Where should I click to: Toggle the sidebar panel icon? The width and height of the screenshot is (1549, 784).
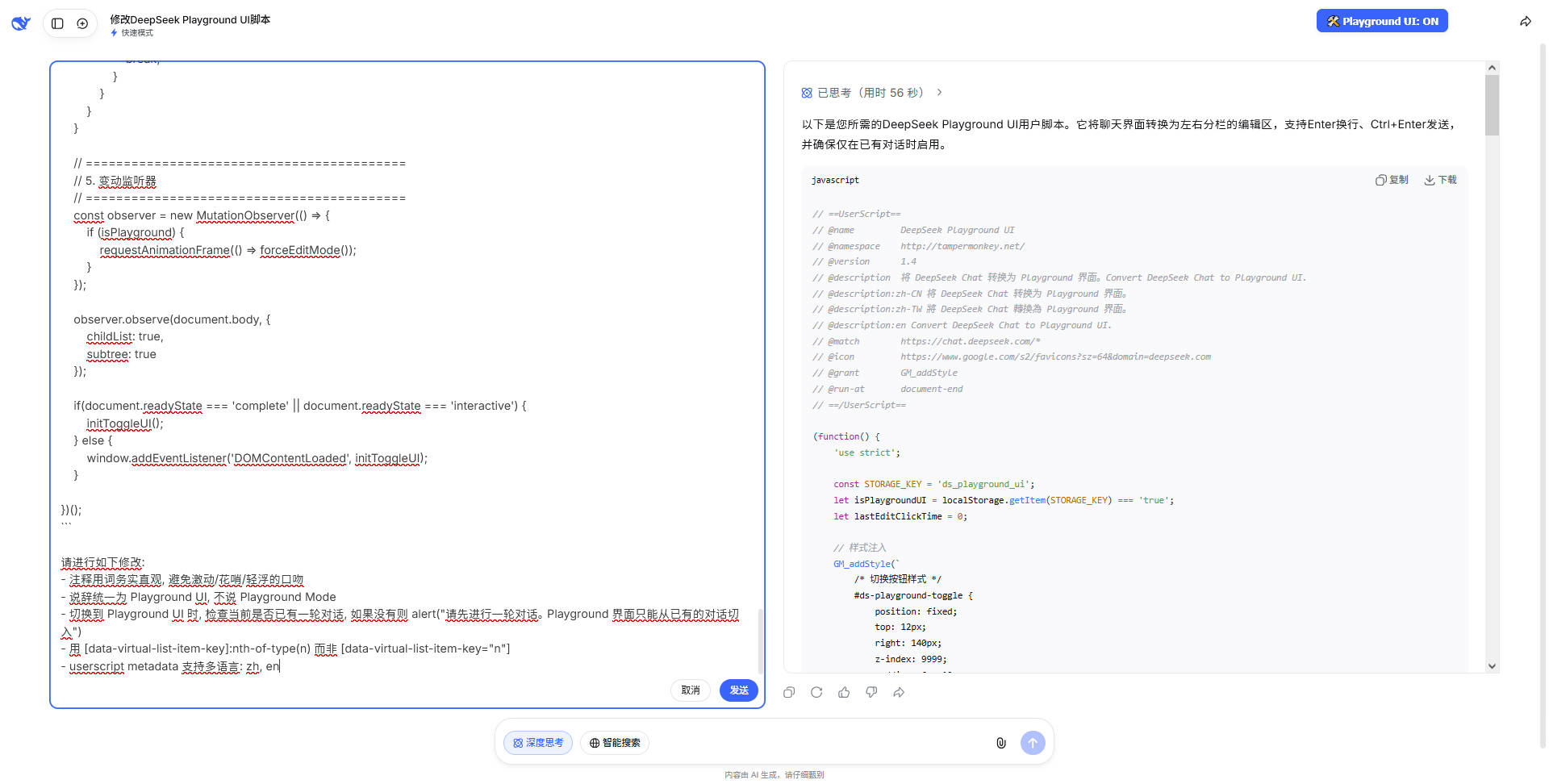pos(57,23)
